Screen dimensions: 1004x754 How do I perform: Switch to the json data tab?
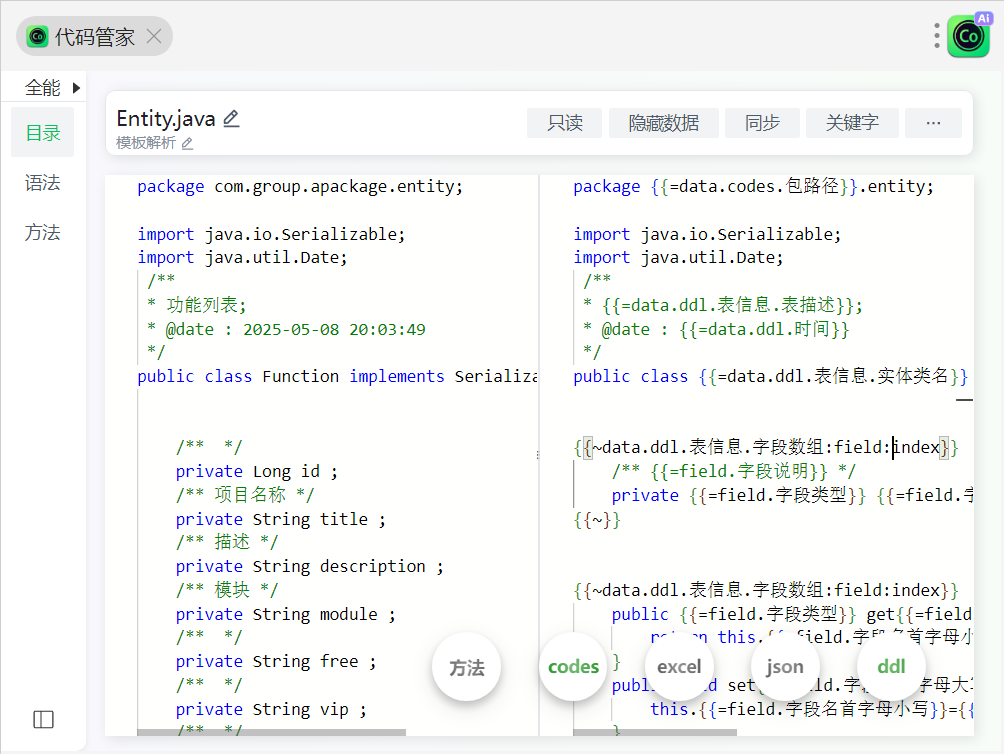784,667
